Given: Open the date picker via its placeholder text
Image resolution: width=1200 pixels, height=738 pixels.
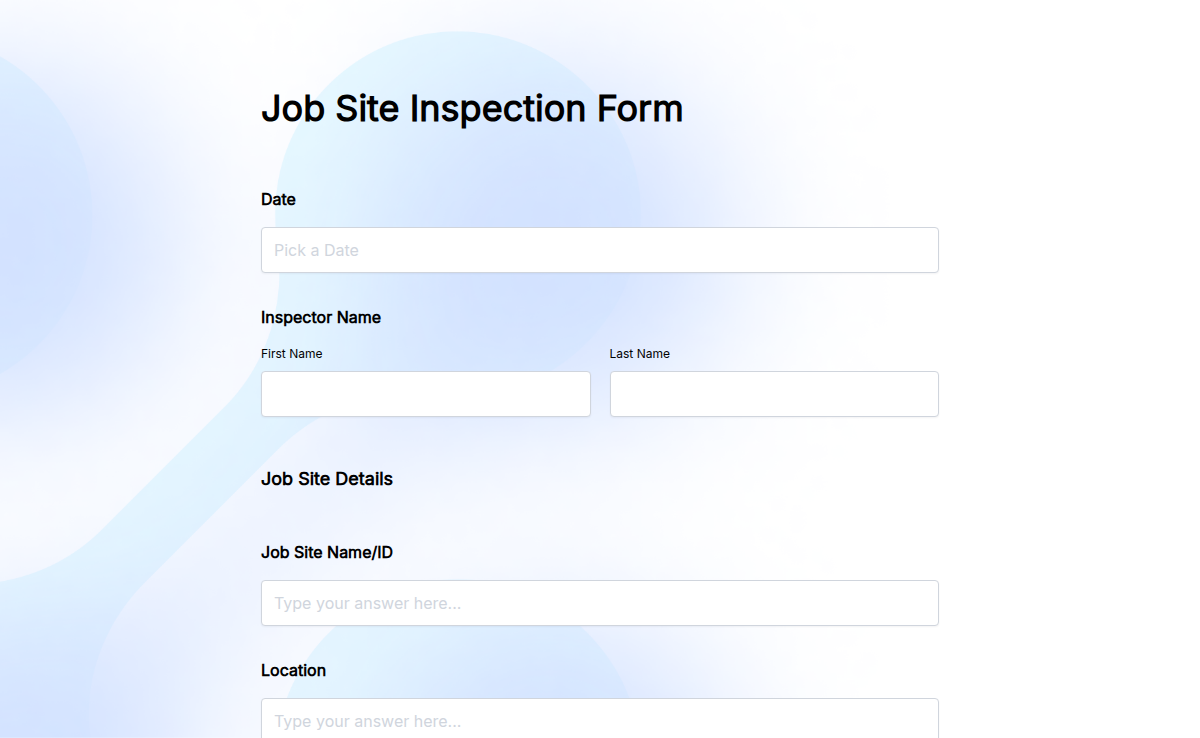Looking at the screenshot, I should [315, 250].
